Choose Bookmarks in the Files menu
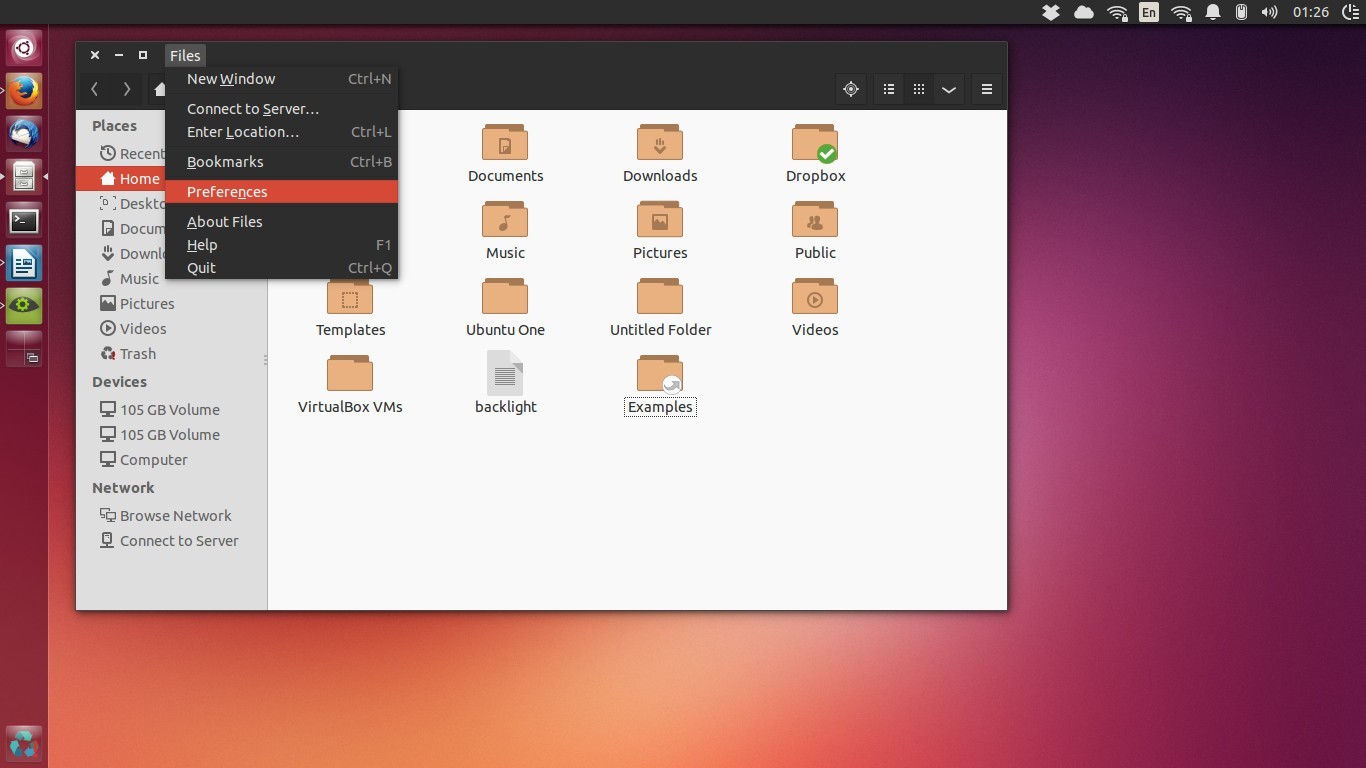 click(225, 162)
